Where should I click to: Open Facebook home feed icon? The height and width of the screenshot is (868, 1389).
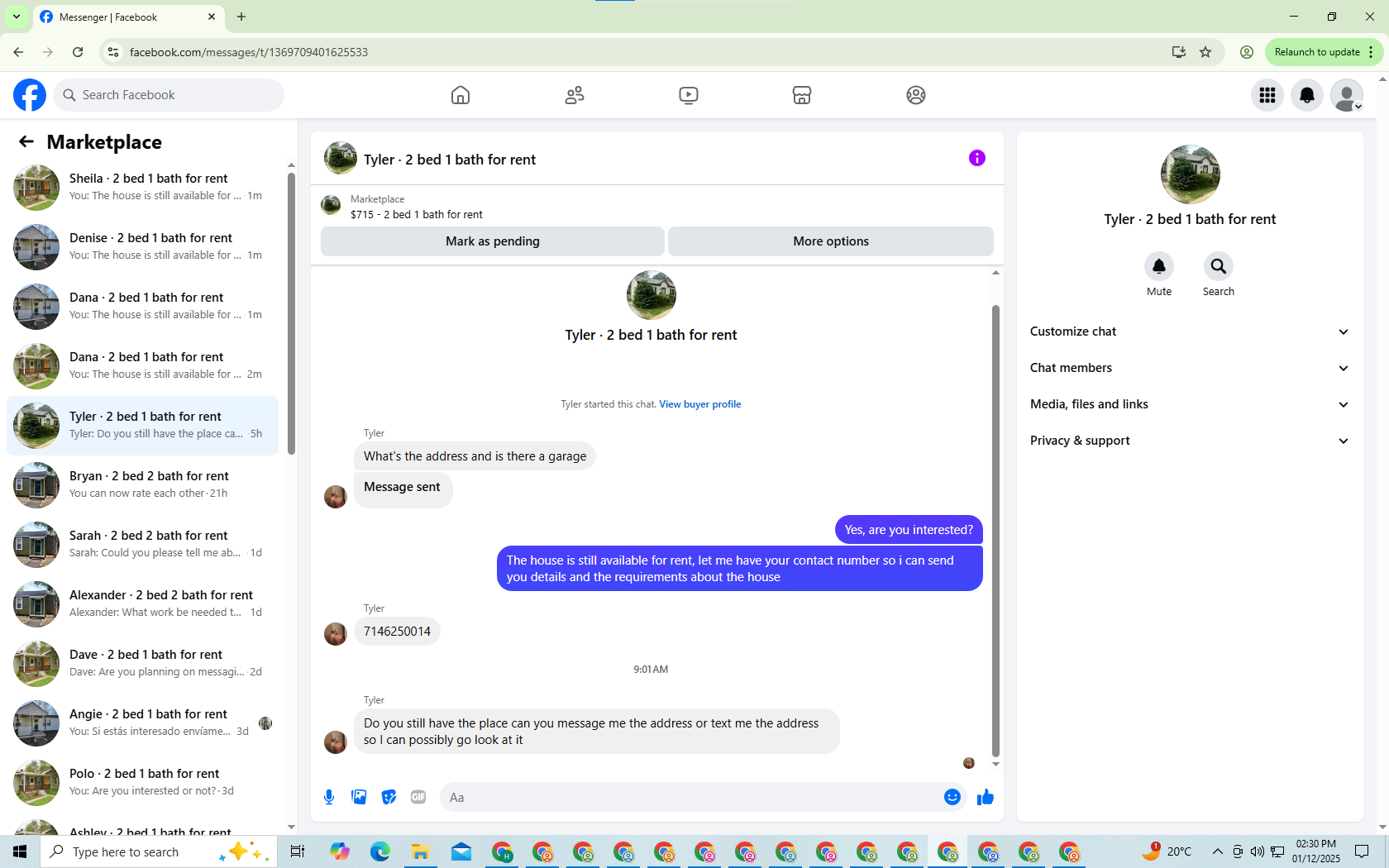click(461, 95)
